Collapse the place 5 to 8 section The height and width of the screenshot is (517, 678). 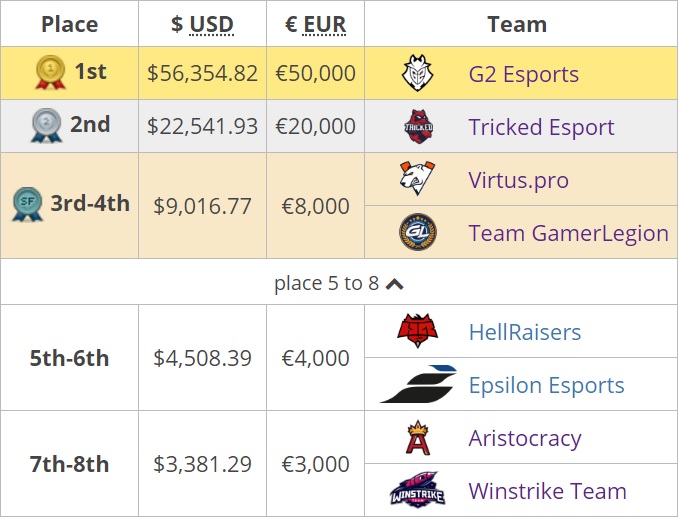click(394, 284)
